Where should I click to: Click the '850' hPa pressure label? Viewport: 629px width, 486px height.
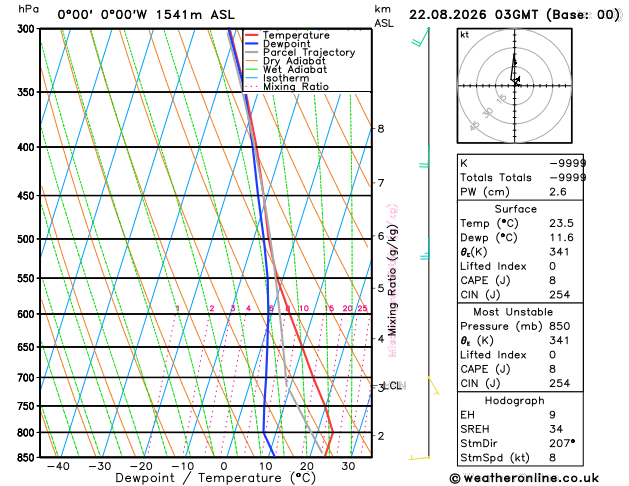28,458
